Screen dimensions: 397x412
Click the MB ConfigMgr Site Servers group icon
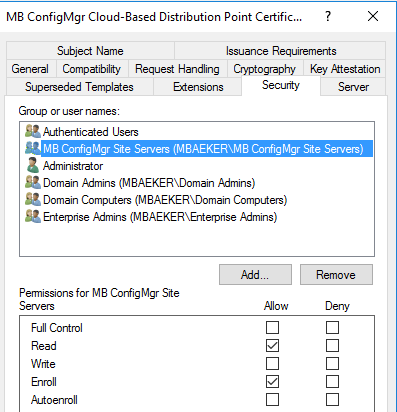click(x=33, y=148)
